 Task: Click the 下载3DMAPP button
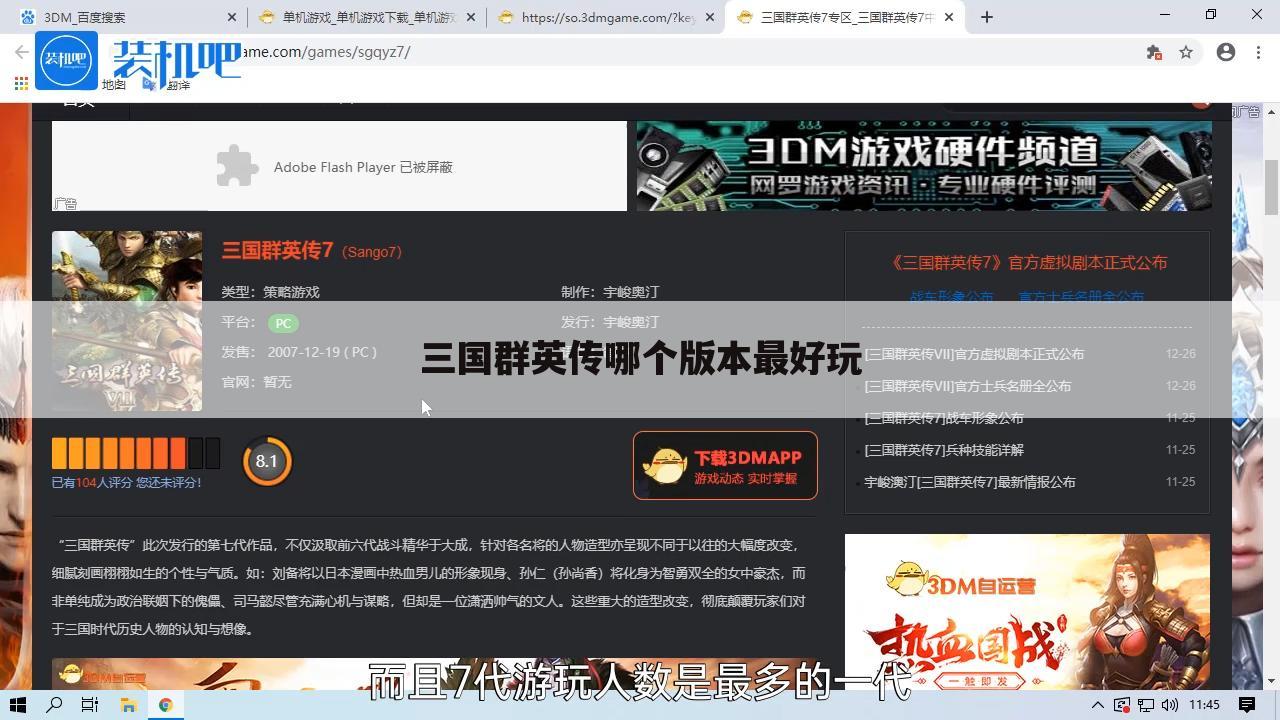tap(725, 465)
